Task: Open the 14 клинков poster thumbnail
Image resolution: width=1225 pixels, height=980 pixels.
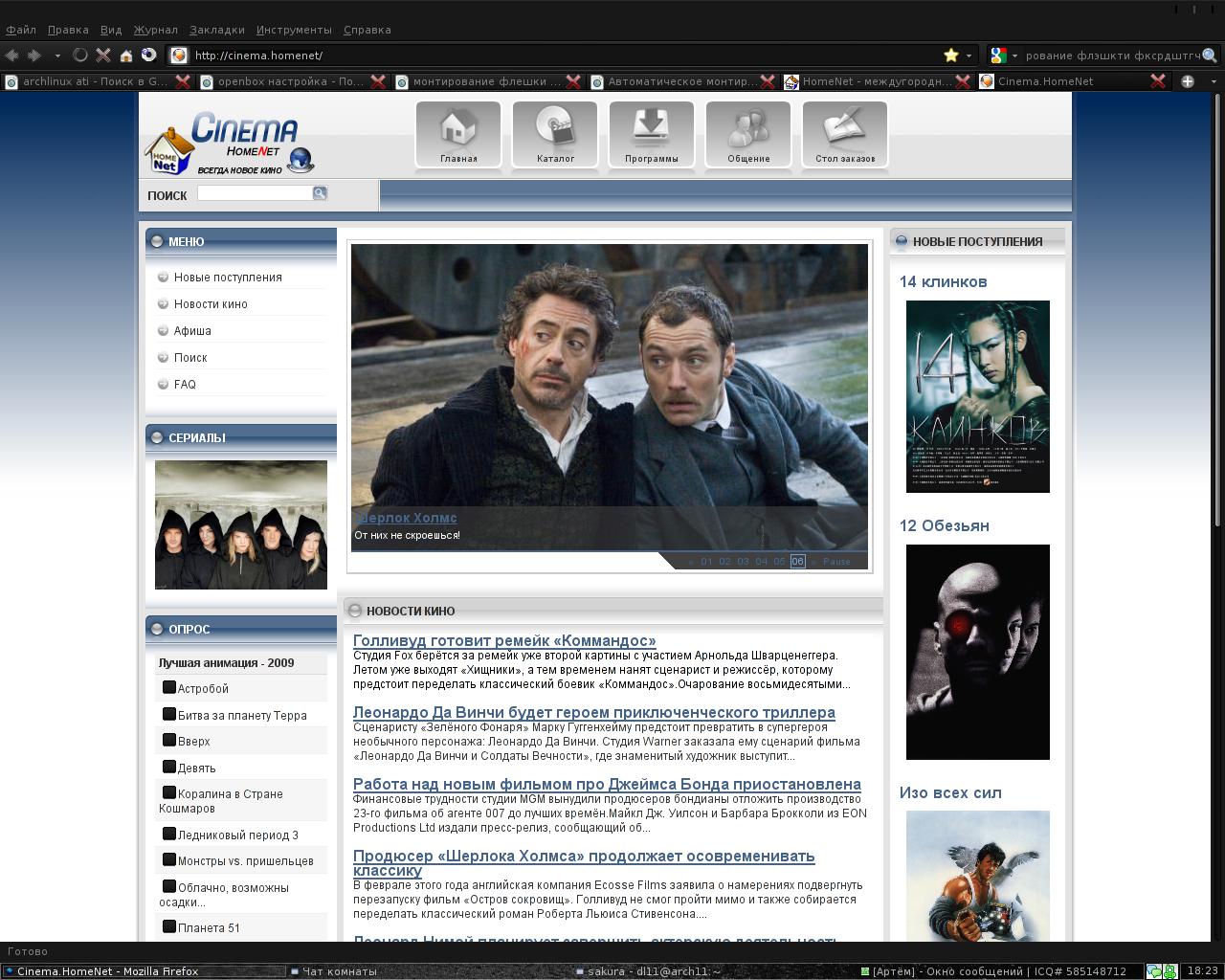Action: 978,396
